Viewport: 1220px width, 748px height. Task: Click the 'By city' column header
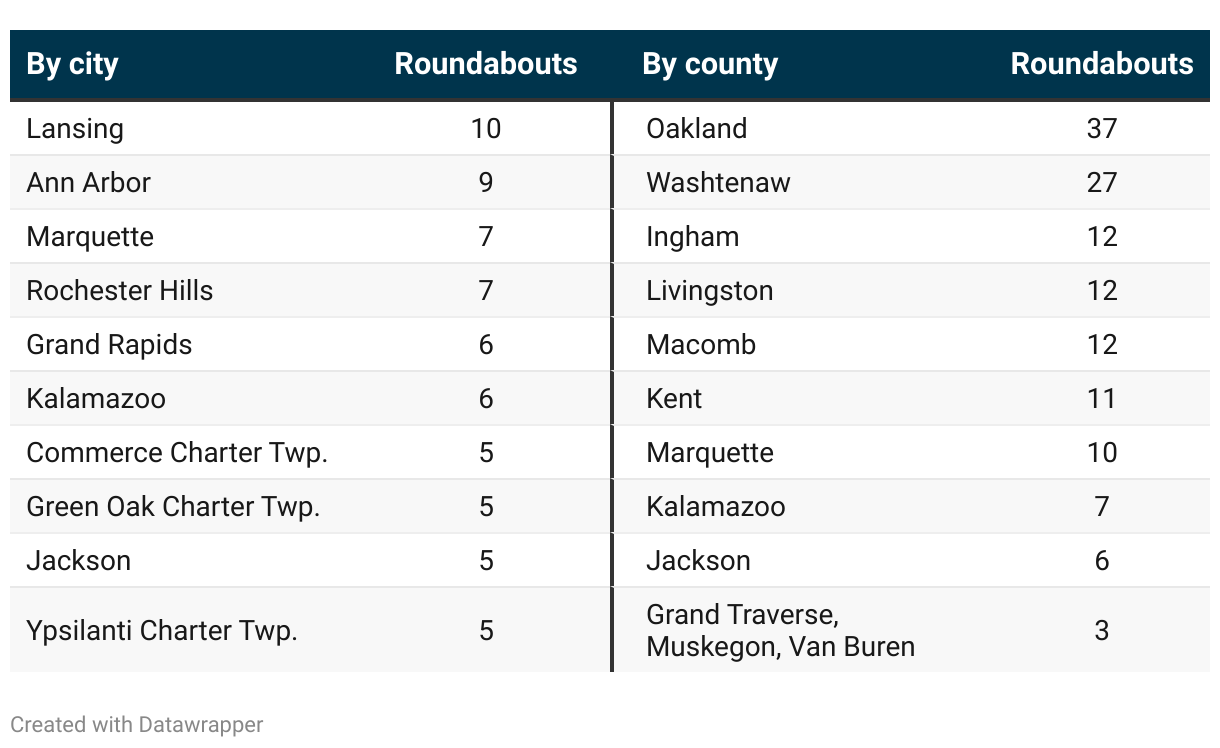[x=72, y=65]
